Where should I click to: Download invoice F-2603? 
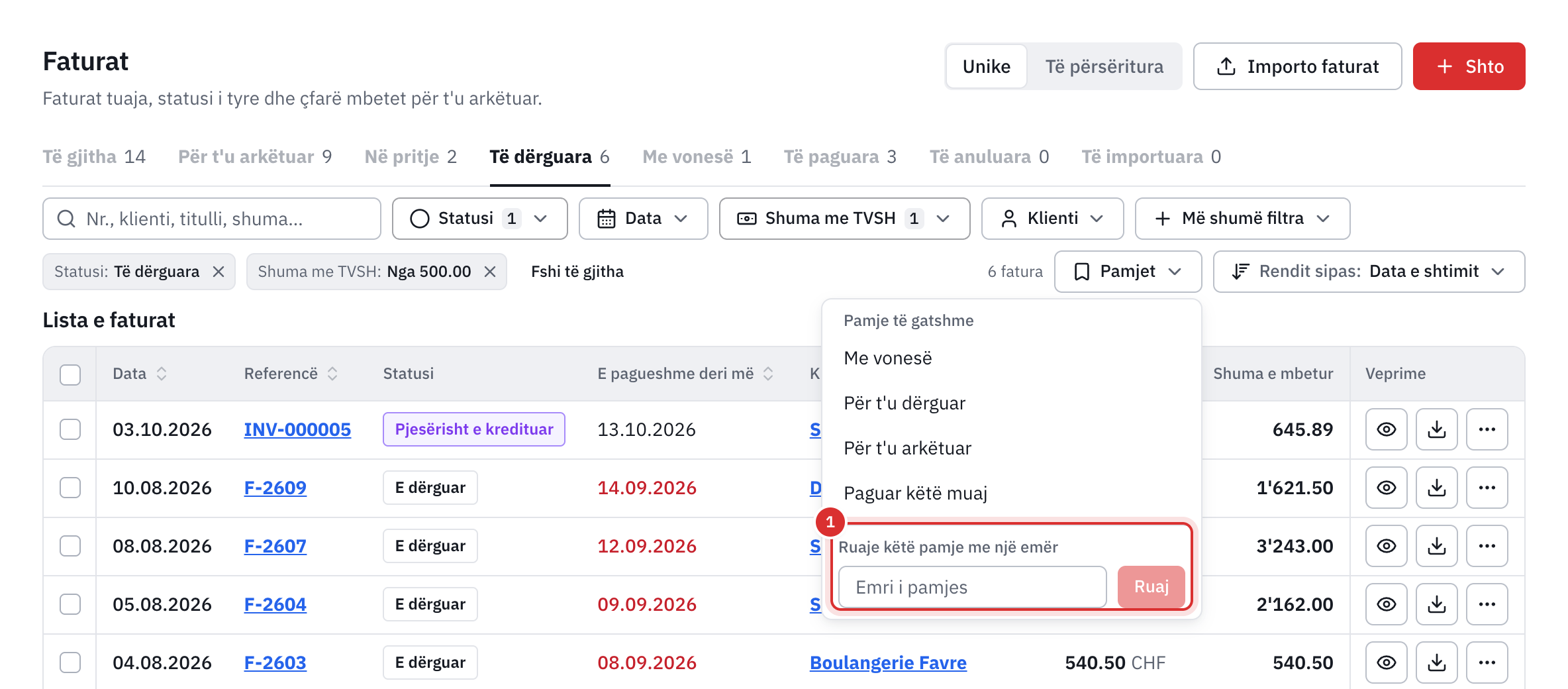coord(1436,662)
